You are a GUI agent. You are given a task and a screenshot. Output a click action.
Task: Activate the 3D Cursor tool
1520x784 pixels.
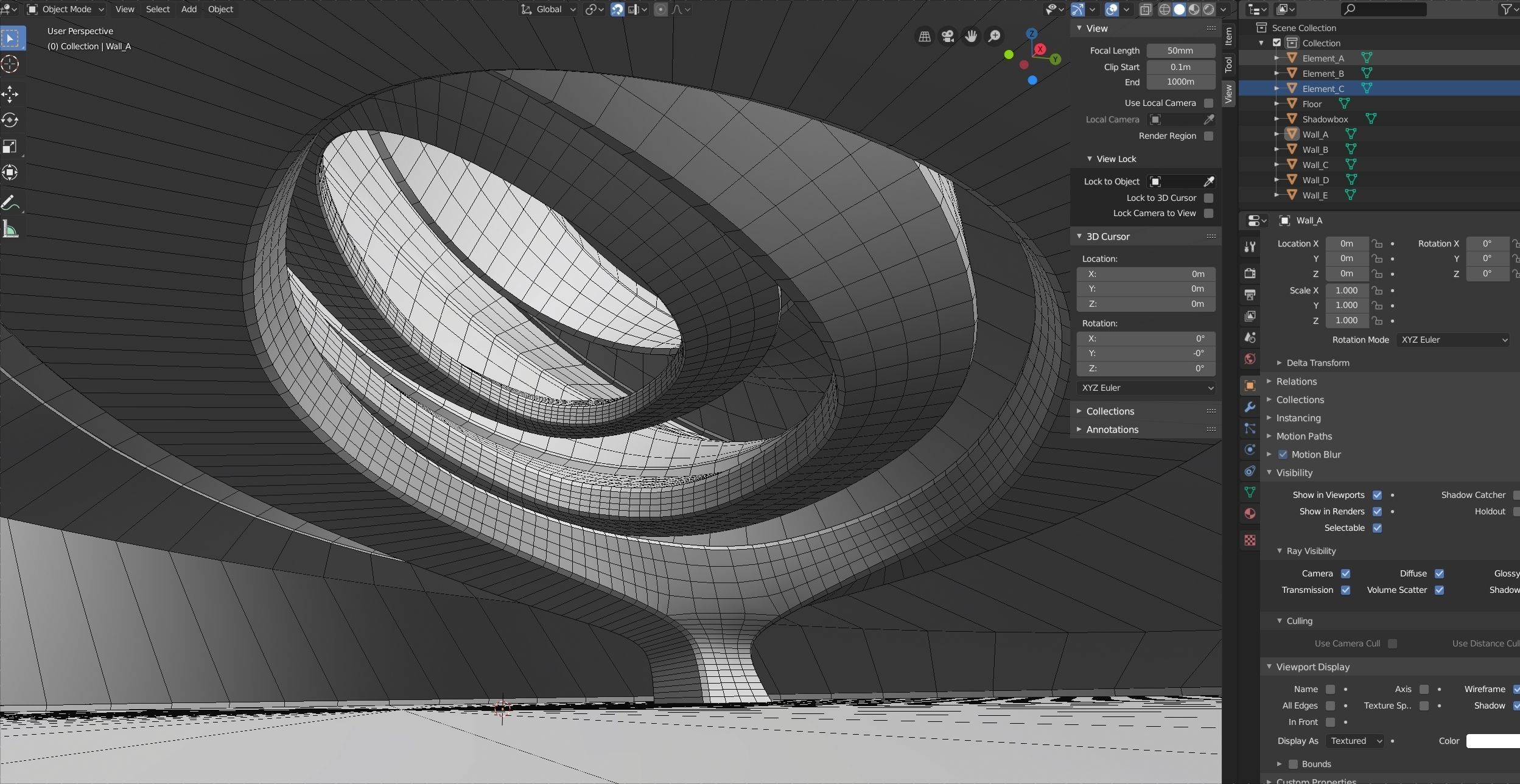pyautogui.click(x=10, y=64)
